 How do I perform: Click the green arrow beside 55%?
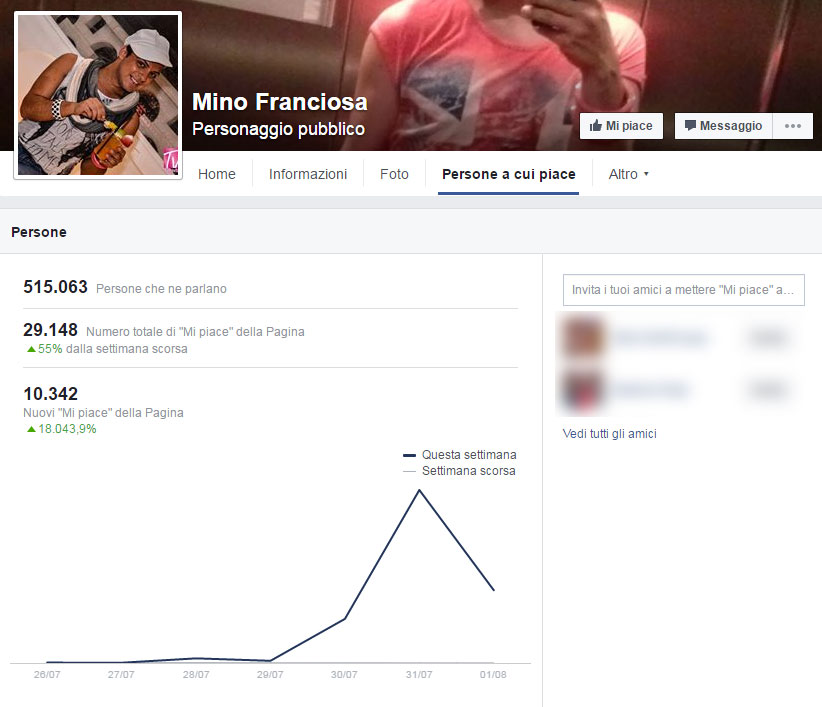(x=31, y=349)
